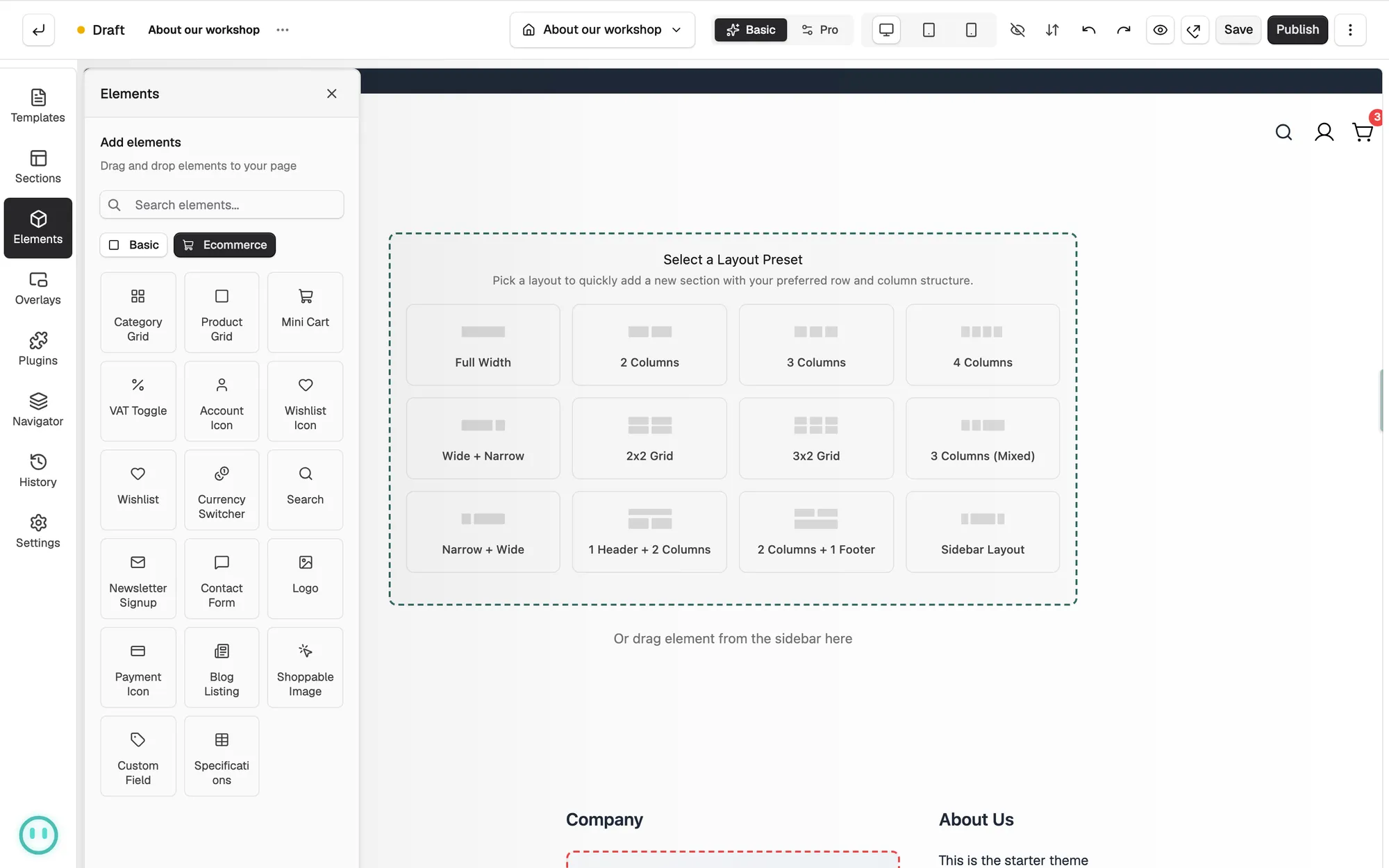The image size is (1389, 868).
Task: Open the Sections sidebar panel
Action: pyautogui.click(x=38, y=167)
